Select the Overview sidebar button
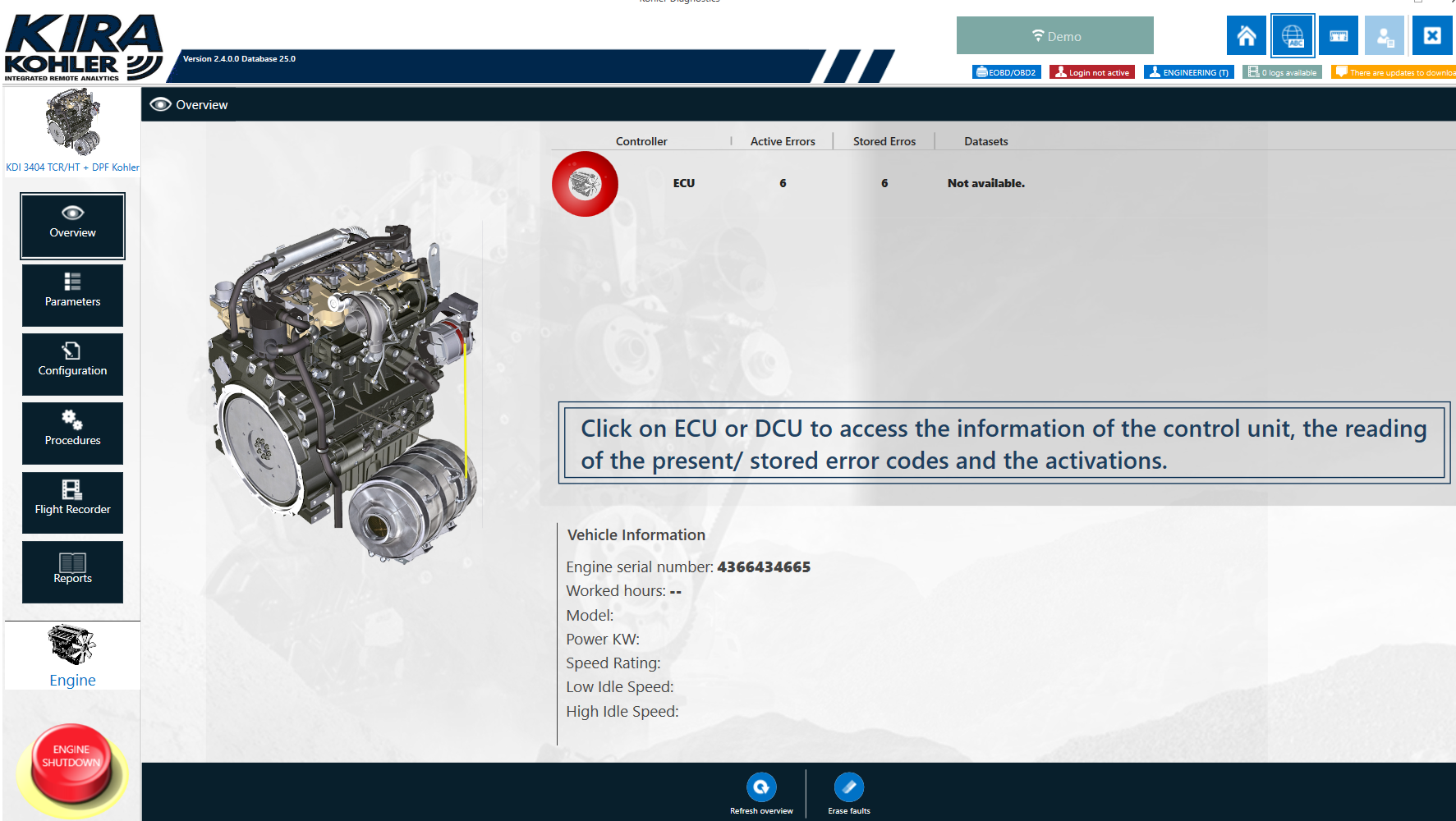The image size is (1456, 821). (x=72, y=226)
